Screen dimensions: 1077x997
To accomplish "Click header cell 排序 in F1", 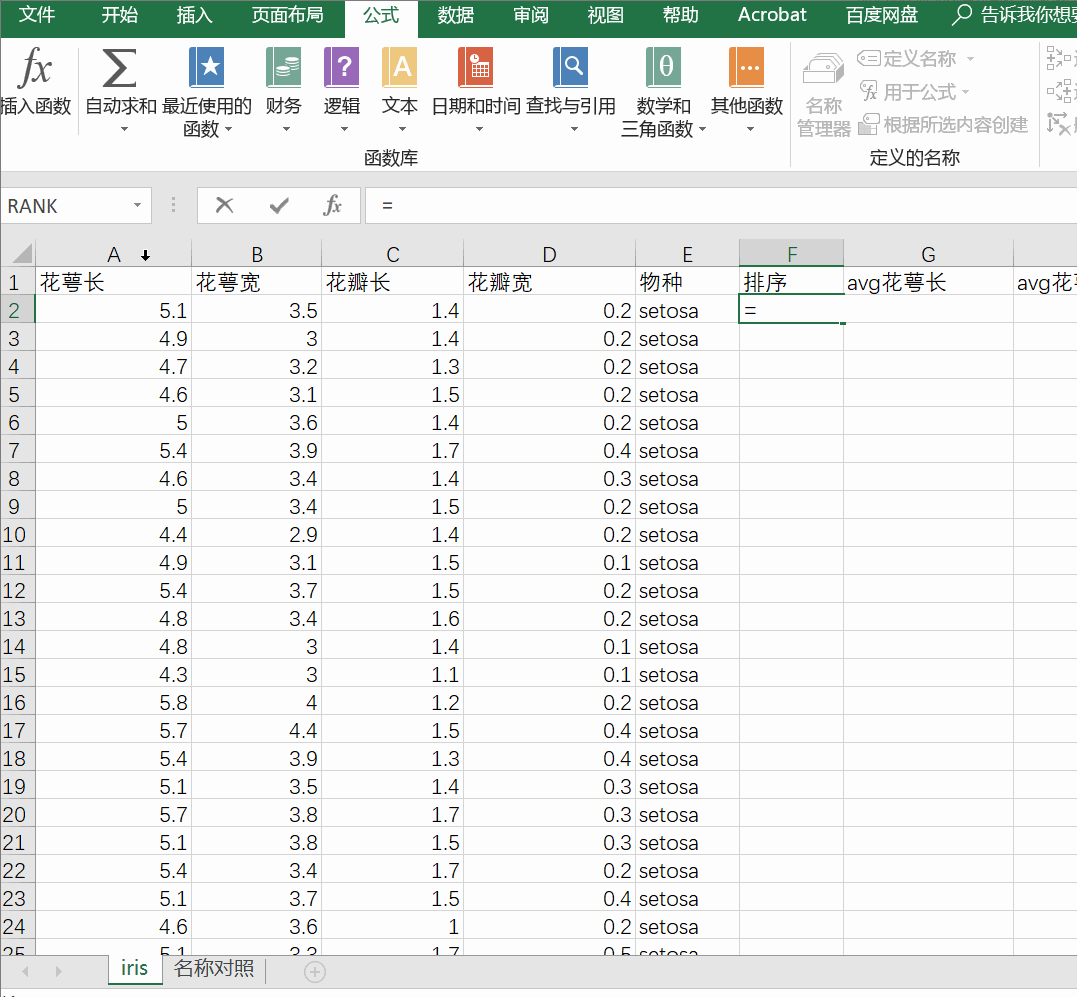I will 791,282.
